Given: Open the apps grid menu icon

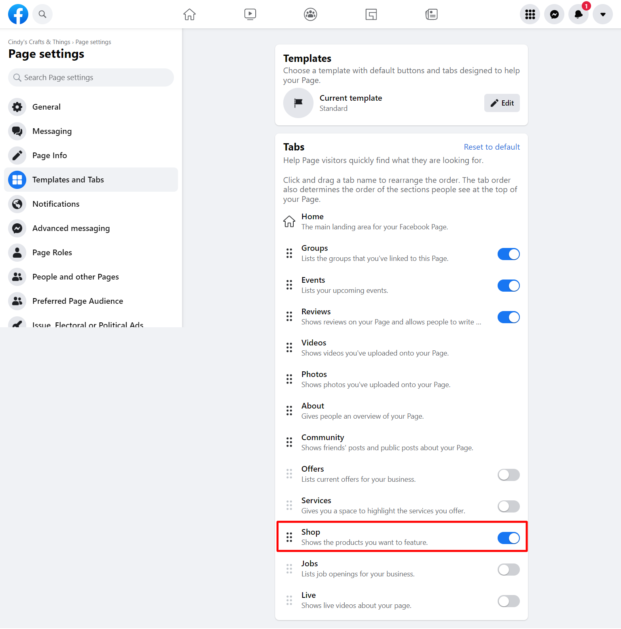Looking at the screenshot, I should click(x=530, y=14).
